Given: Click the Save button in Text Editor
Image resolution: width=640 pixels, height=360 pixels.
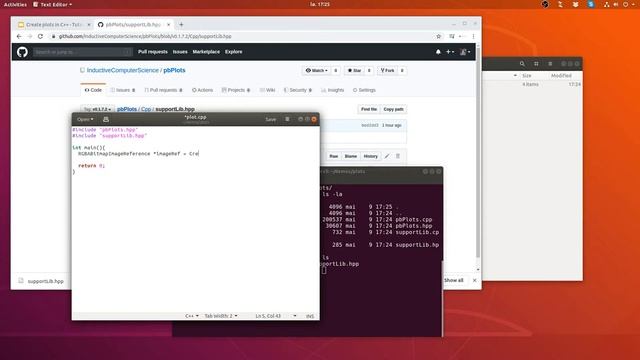Looking at the screenshot, I should 271,119.
